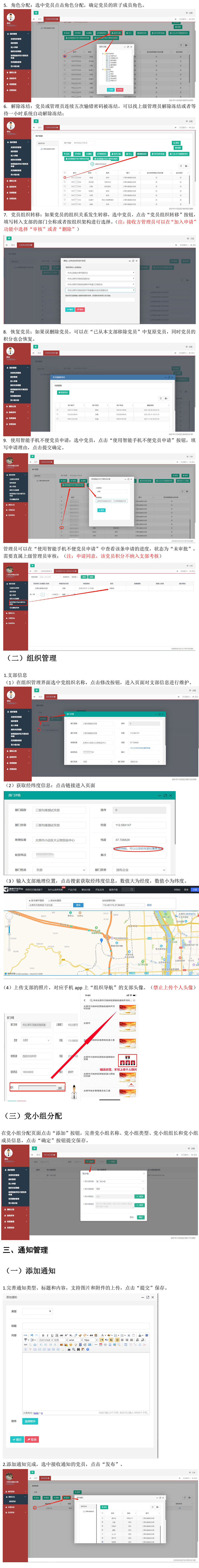Open the 部门类型 dropdown showing 国有企业
Image resolution: width=199 pixels, height=1568 pixels.
click(x=139, y=870)
